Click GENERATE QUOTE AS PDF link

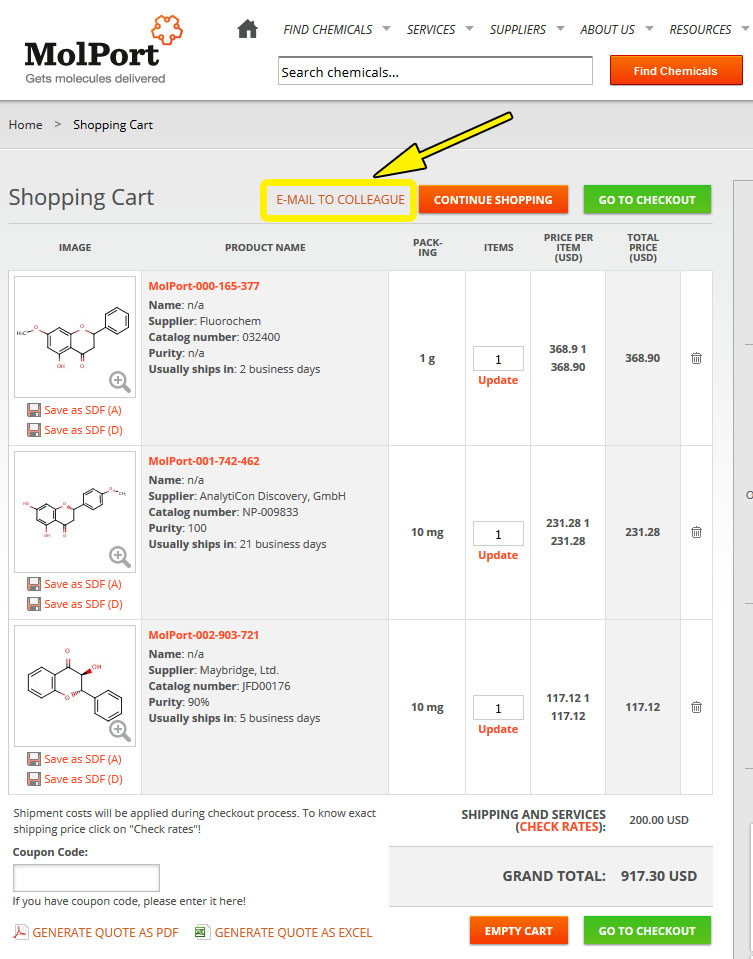coord(105,933)
